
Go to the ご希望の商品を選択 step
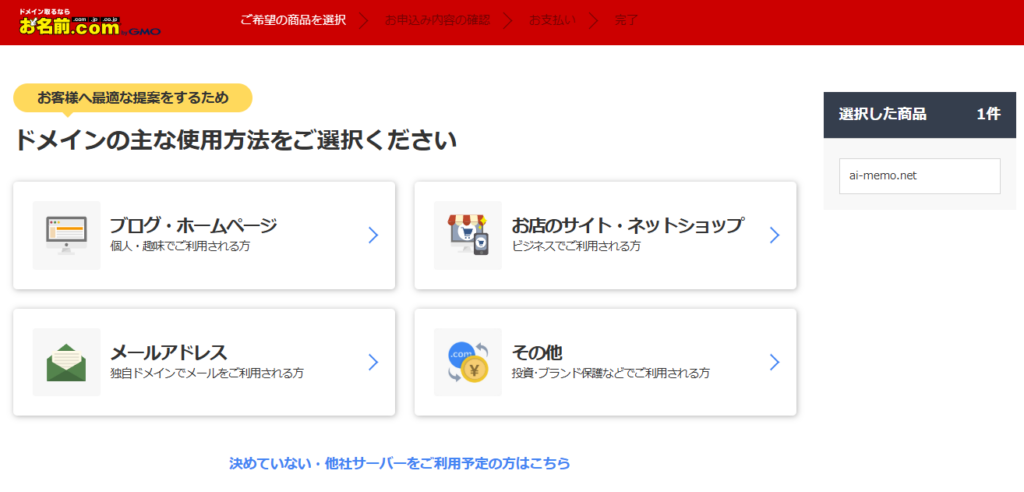click(293, 21)
